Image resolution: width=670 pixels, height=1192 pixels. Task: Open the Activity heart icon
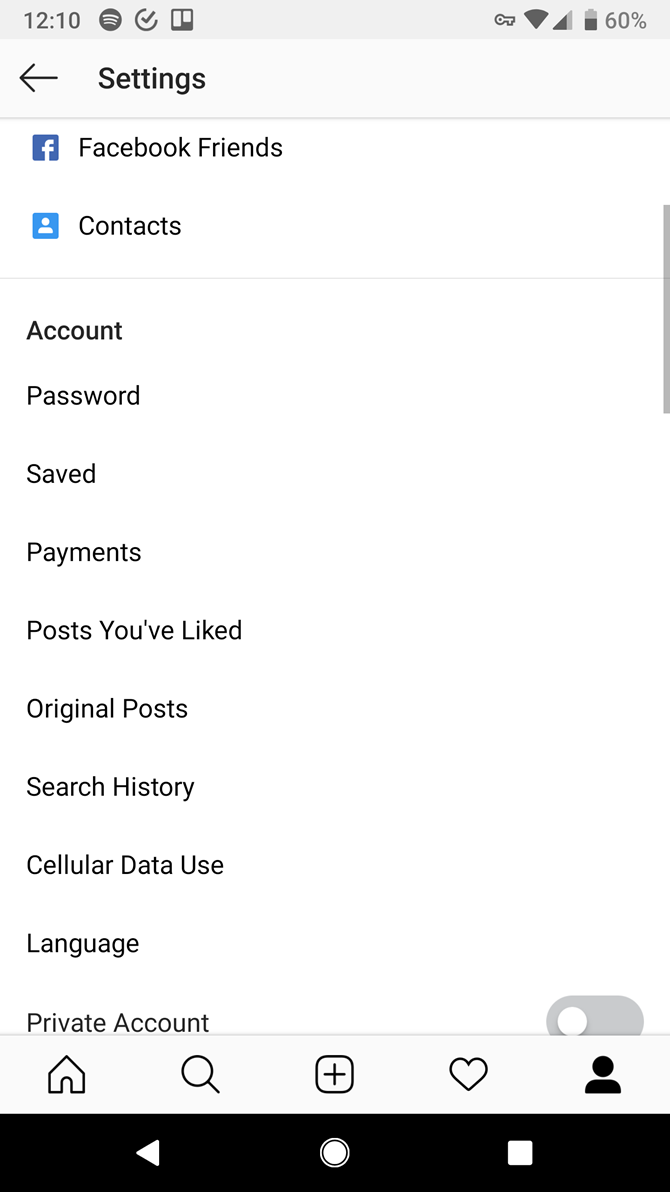point(468,1075)
